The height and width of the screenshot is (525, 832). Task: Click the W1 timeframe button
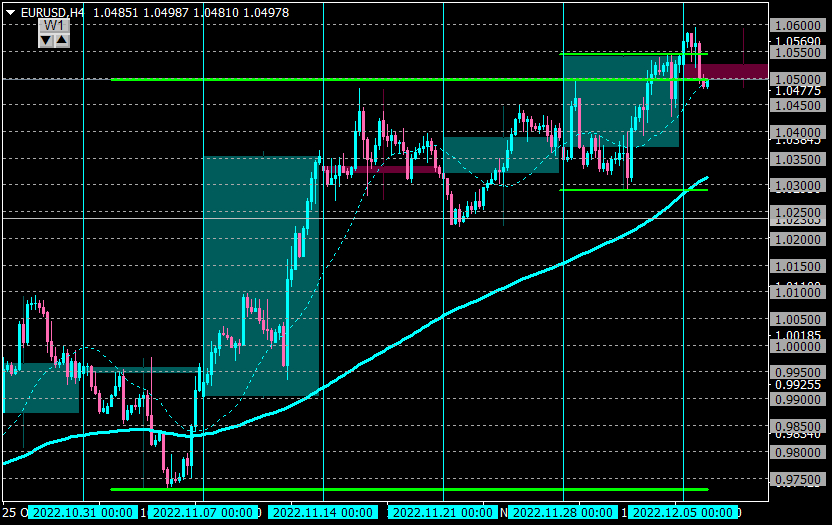point(54,26)
